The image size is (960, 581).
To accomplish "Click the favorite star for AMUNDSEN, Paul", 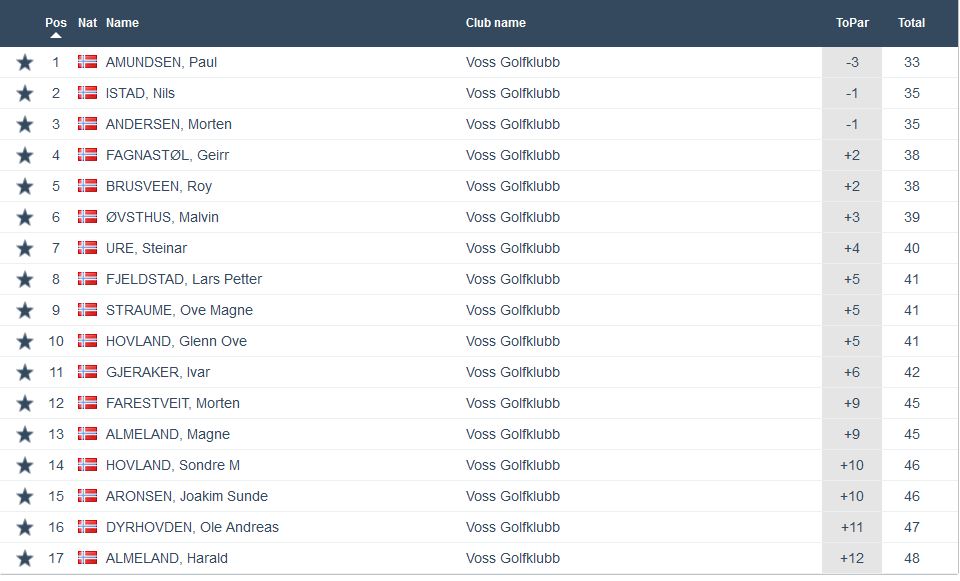I will (25, 63).
